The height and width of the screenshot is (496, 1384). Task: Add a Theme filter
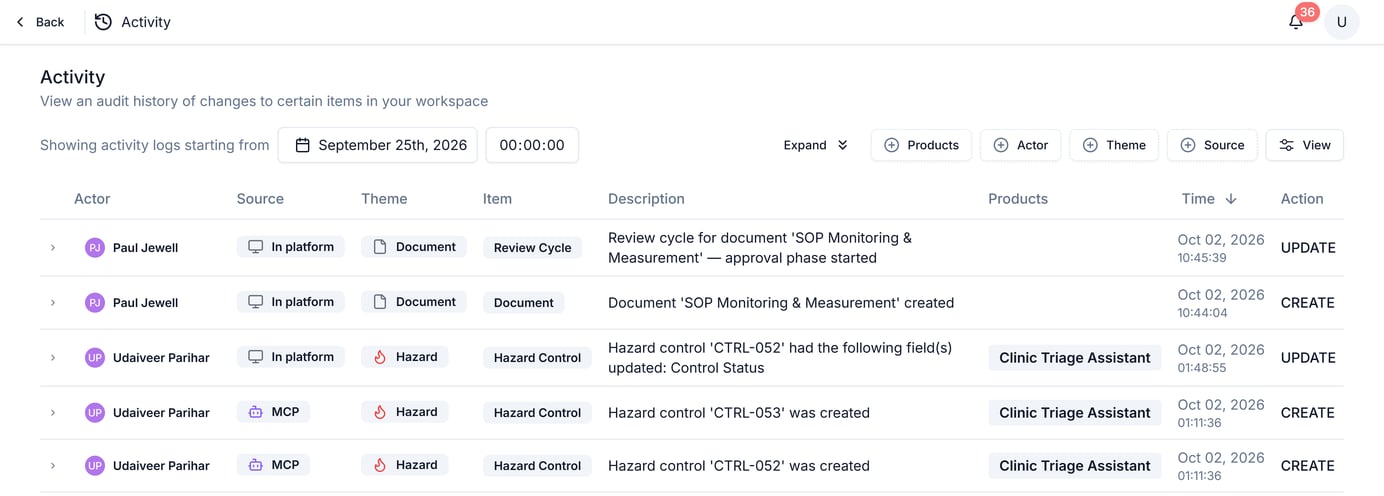(1114, 145)
